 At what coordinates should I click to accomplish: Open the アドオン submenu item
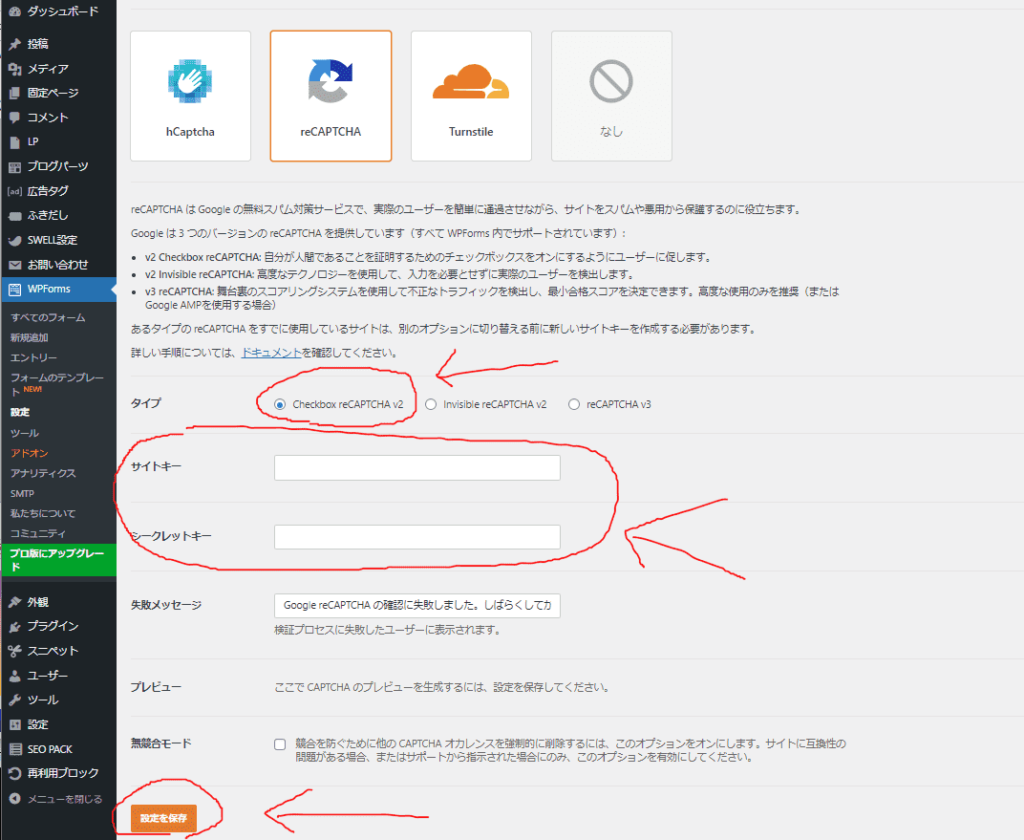pos(29,453)
